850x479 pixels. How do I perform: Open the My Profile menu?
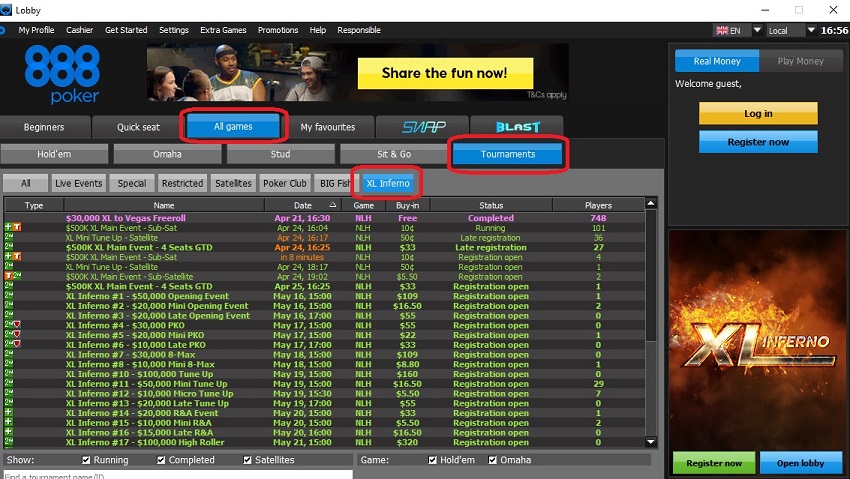coord(36,30)
